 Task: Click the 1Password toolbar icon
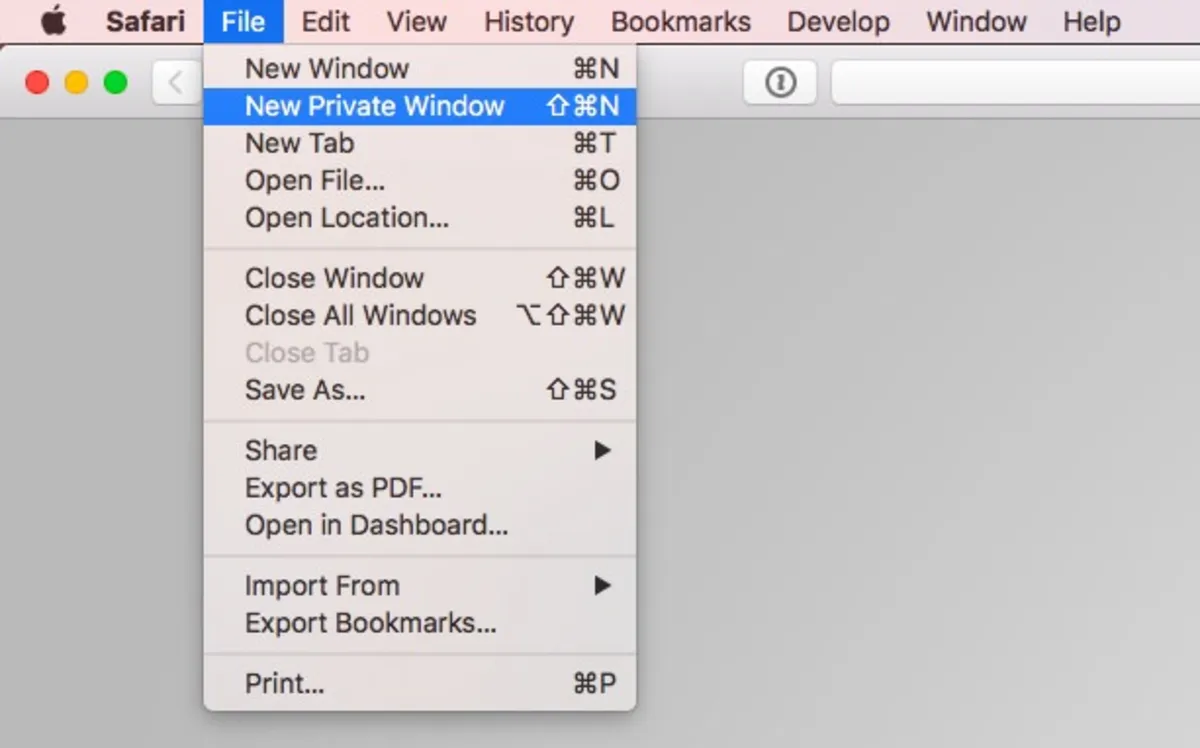coord(780,83)
